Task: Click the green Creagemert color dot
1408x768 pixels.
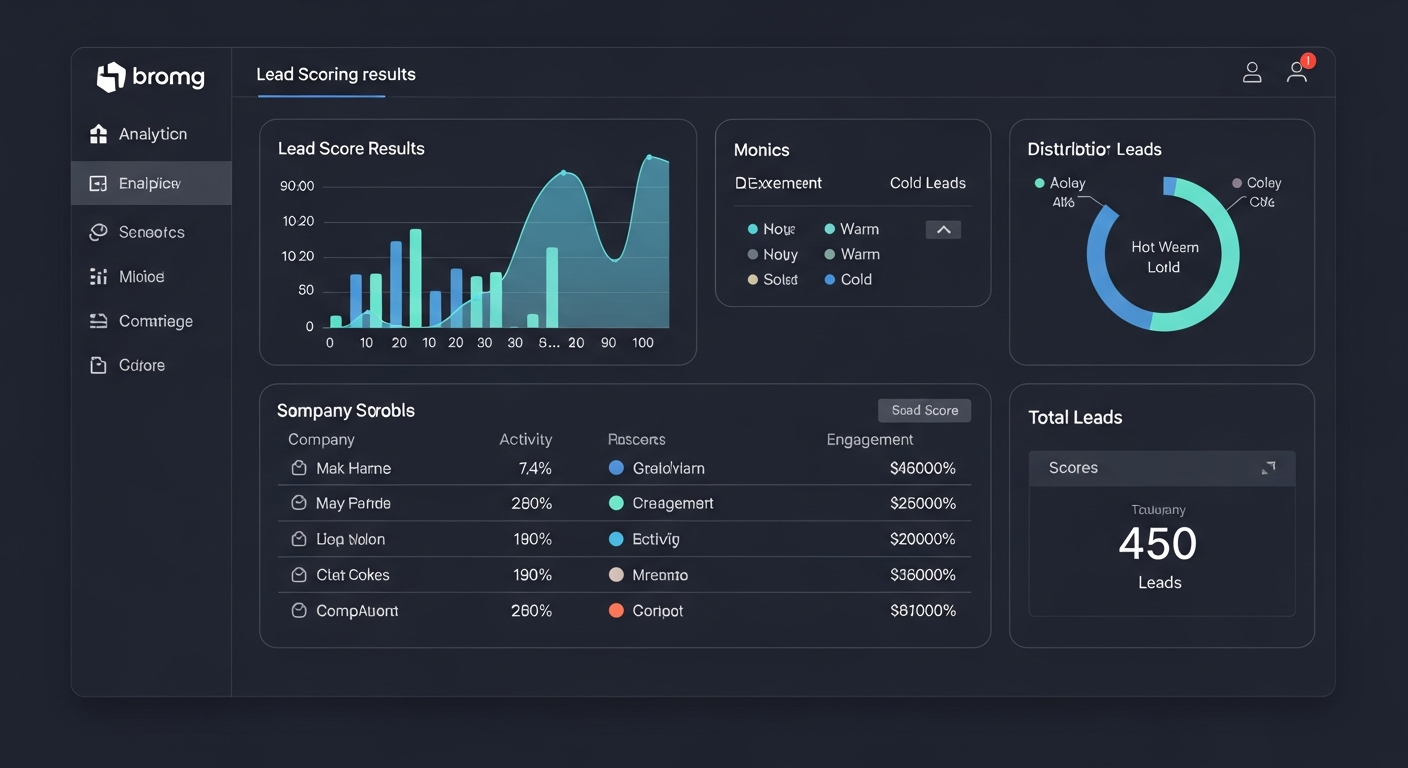Action: [616, 503]
